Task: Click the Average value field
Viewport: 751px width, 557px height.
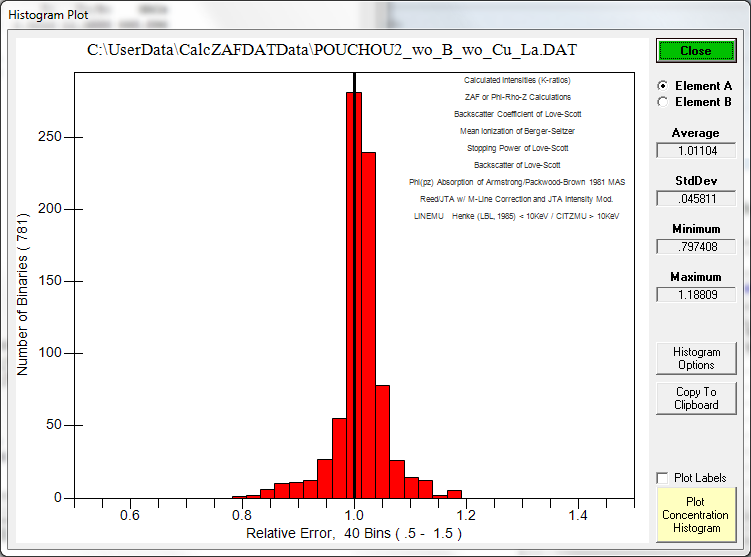Action: pyautogui.click(x=696, y=151)
